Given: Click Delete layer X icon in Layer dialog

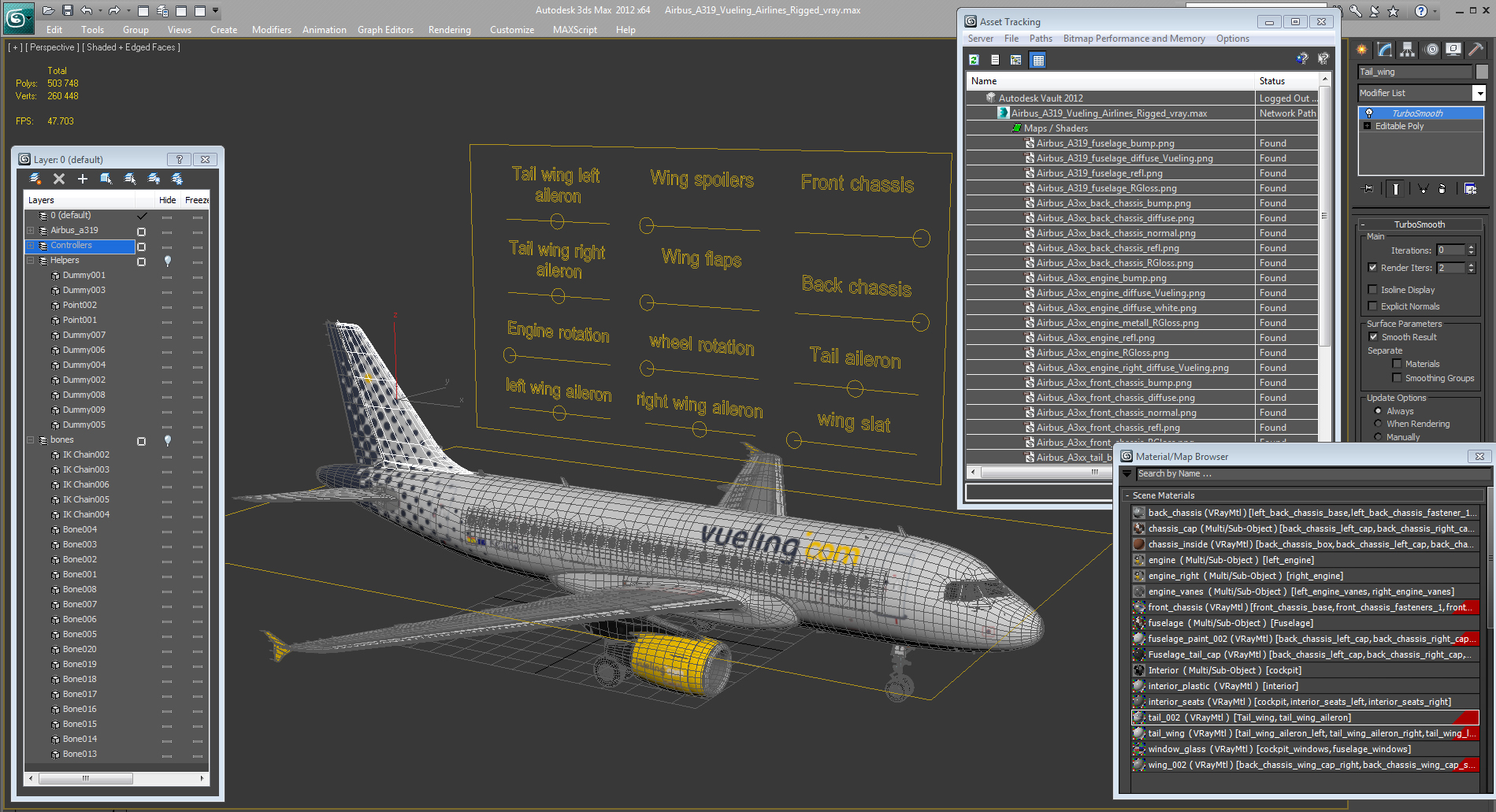Looking at the screenshot, I should click(x=59, y=179).
